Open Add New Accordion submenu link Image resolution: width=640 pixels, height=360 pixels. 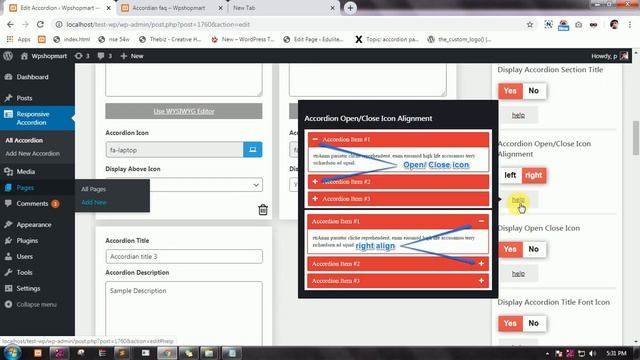point(33,153)
